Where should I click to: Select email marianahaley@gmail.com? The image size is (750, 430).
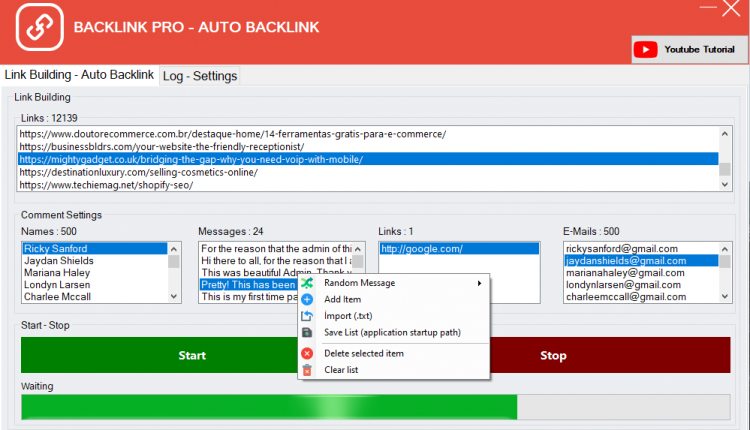(x=641, y=273)
